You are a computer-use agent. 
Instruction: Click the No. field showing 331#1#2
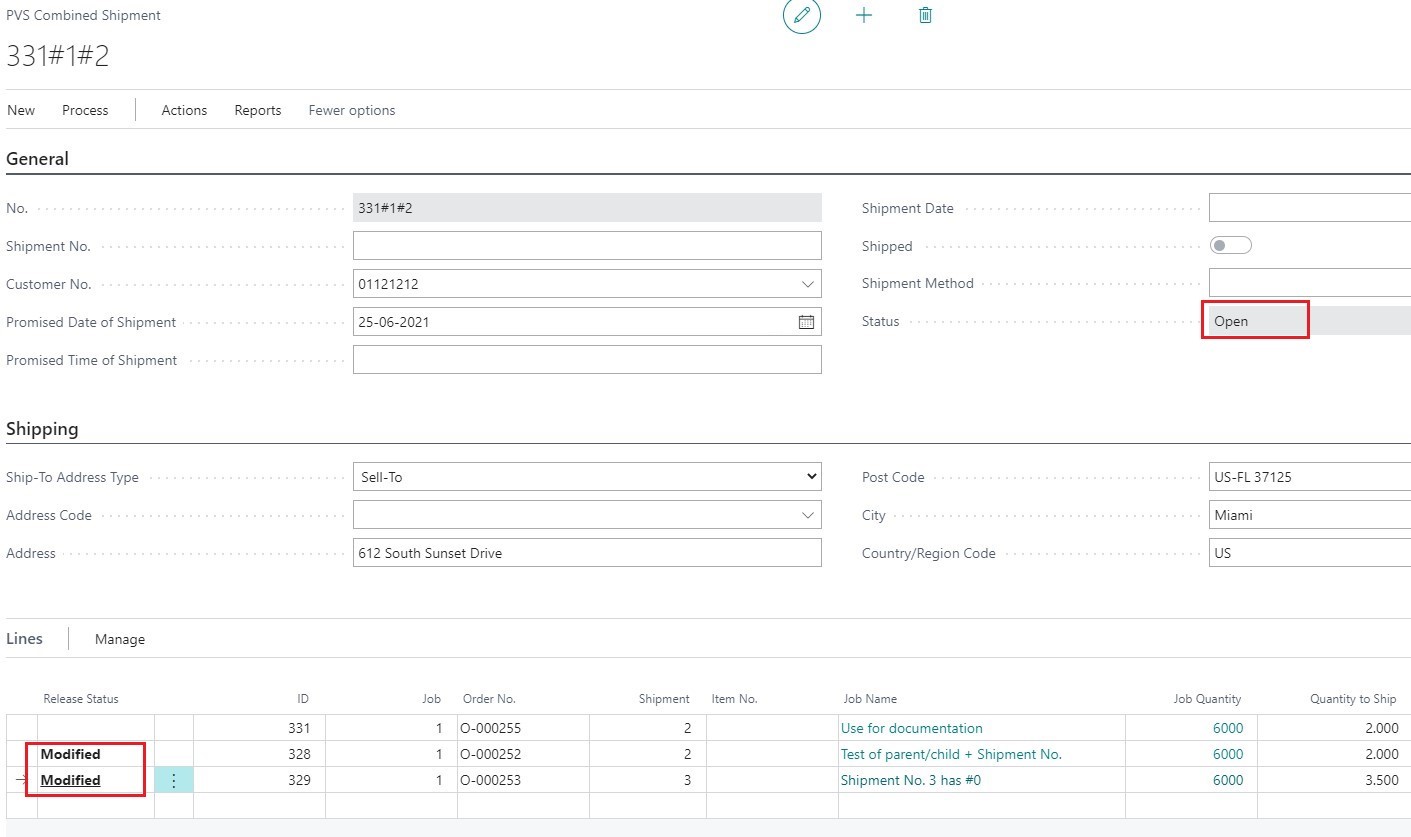tap(587, 208)
